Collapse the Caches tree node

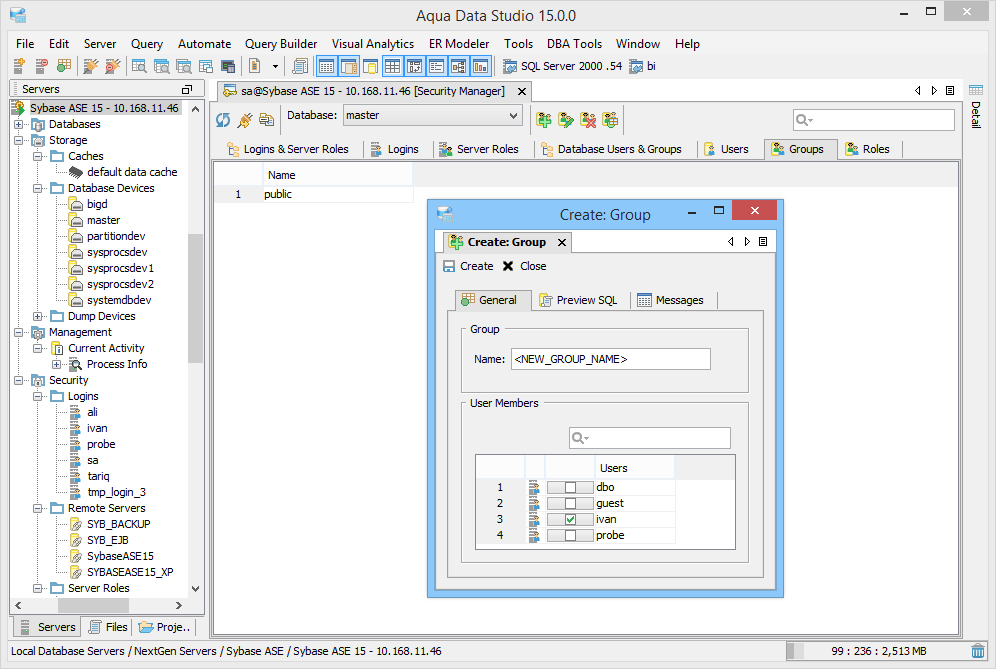coord(37,156)
